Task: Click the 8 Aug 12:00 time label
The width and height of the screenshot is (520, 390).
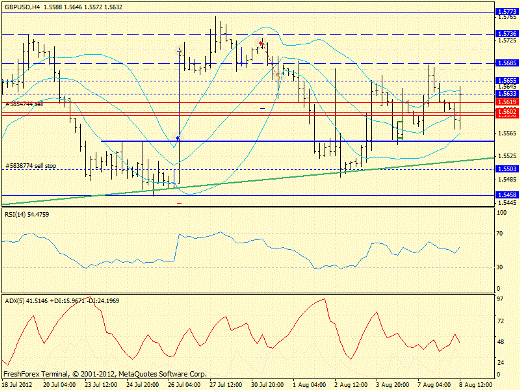Action: click(476, 385)
